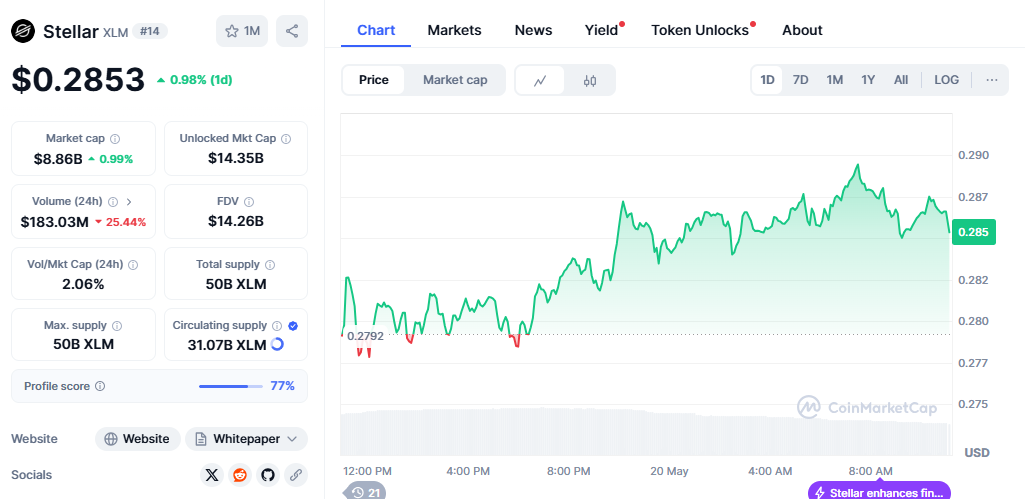Open the Token Unlocks tab
Screen dimensions: 1025x499
coord(700,30)
